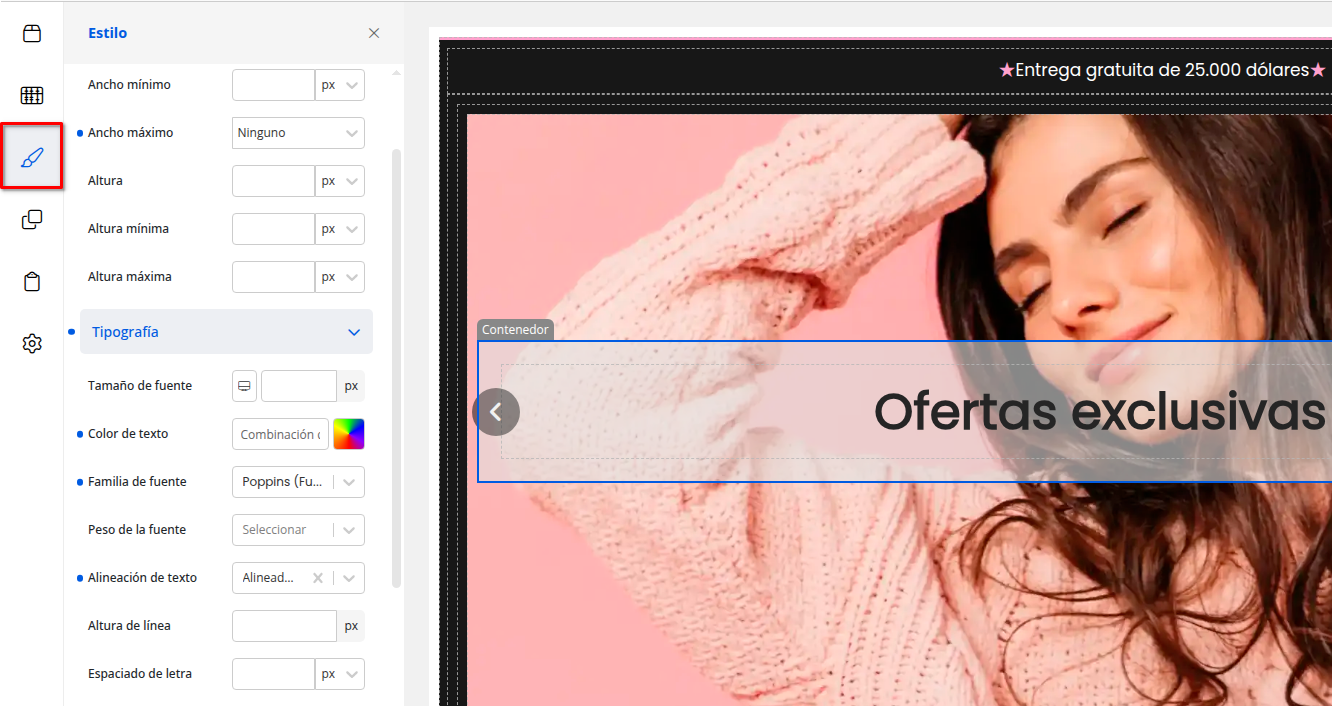Click the Altura de línea input field
This screenshot has width=1332, height=706.
coord(284,626)
